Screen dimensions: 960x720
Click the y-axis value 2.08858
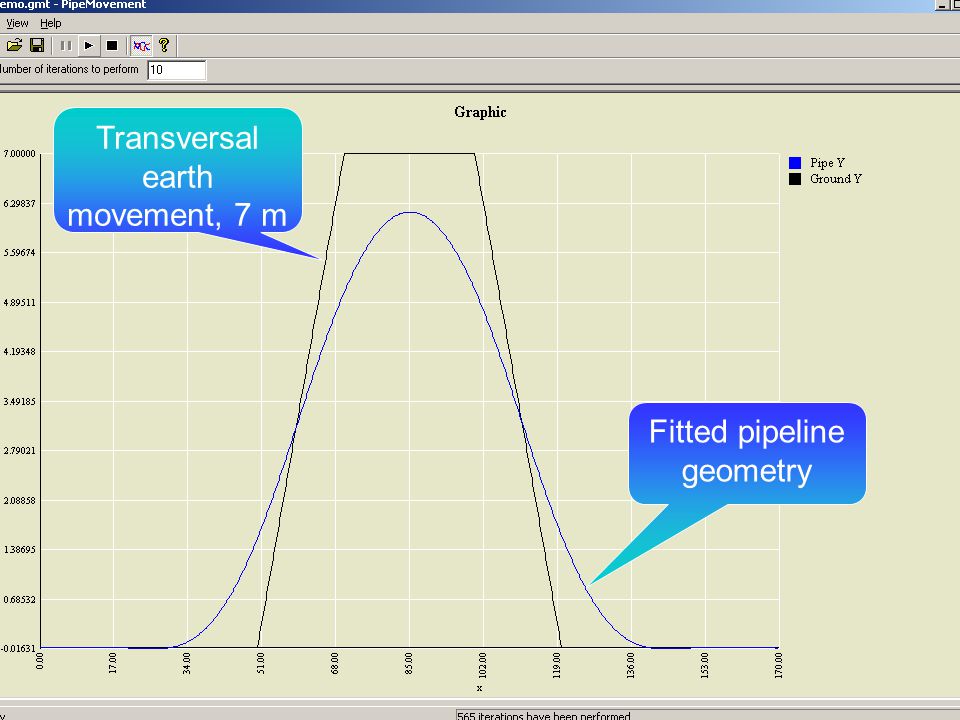click(x=20, y=501)
